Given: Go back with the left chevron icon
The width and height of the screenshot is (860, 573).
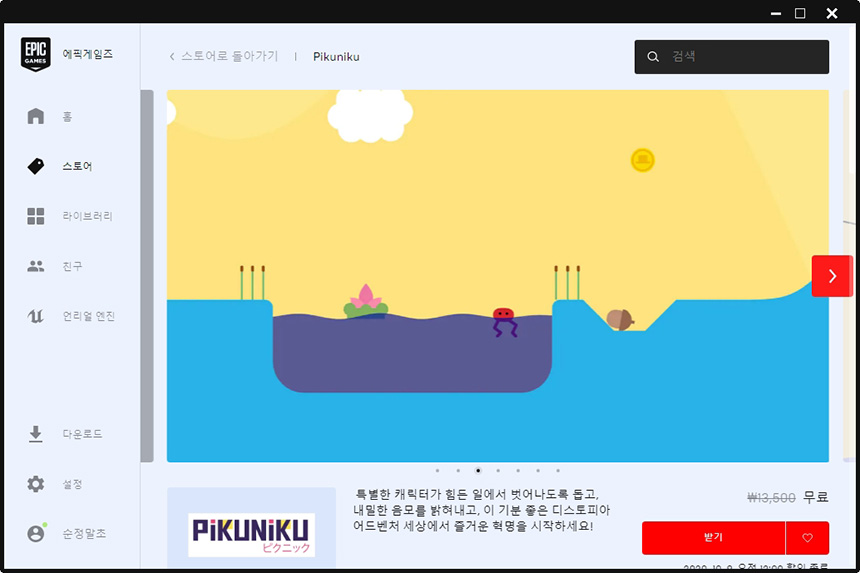Looking at the screenshot, I should (x=172, y=56).
